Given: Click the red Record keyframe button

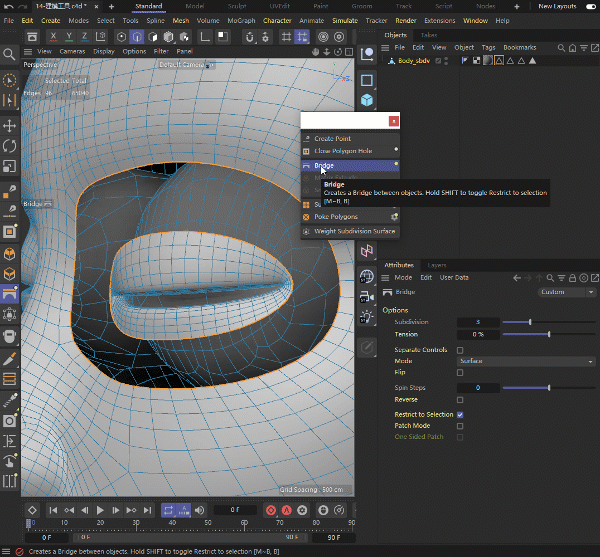Looking at the screenshot, I should click(x=271, y=510).
